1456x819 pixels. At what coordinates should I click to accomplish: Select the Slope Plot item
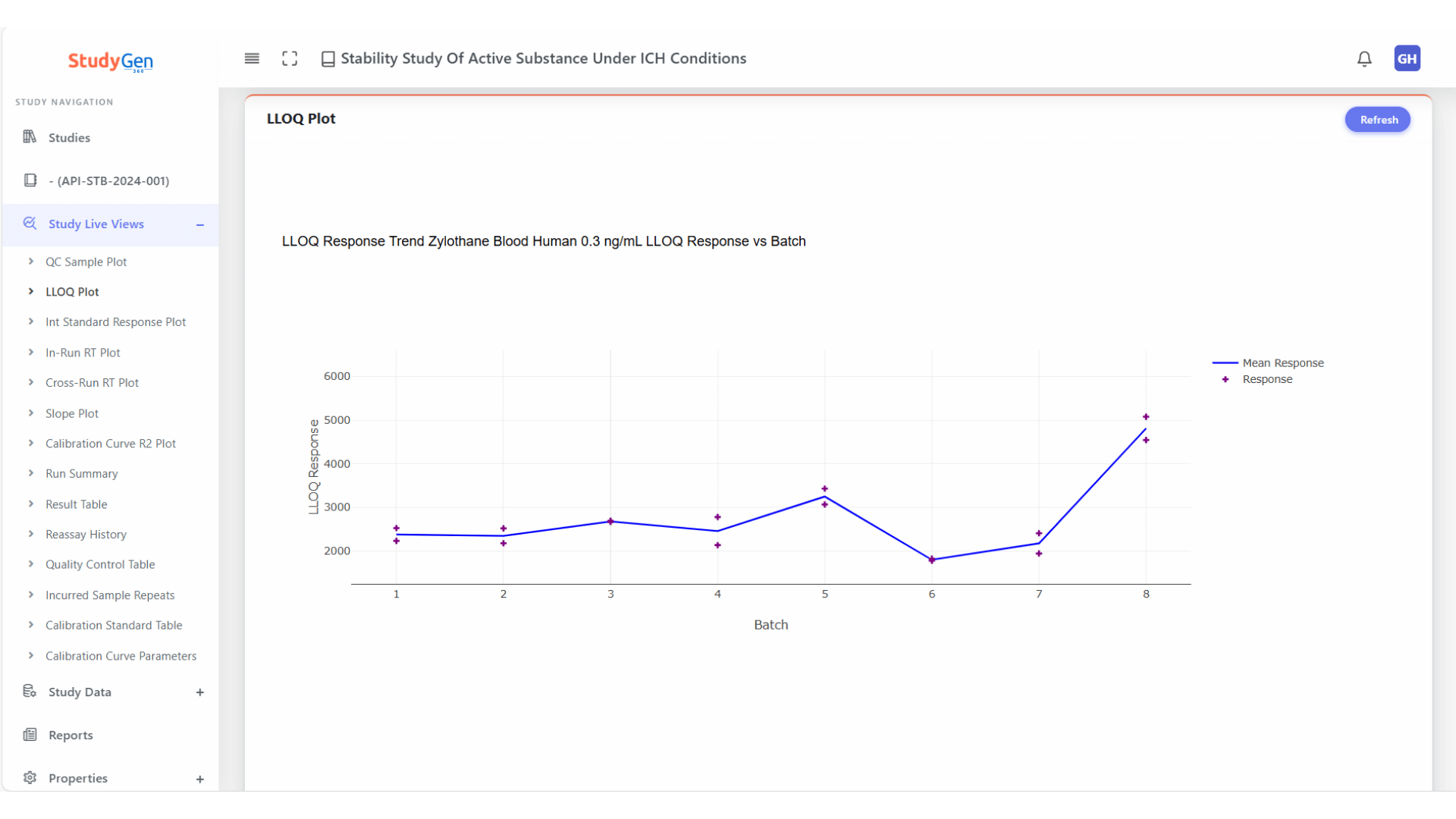[x=71, y=413]
